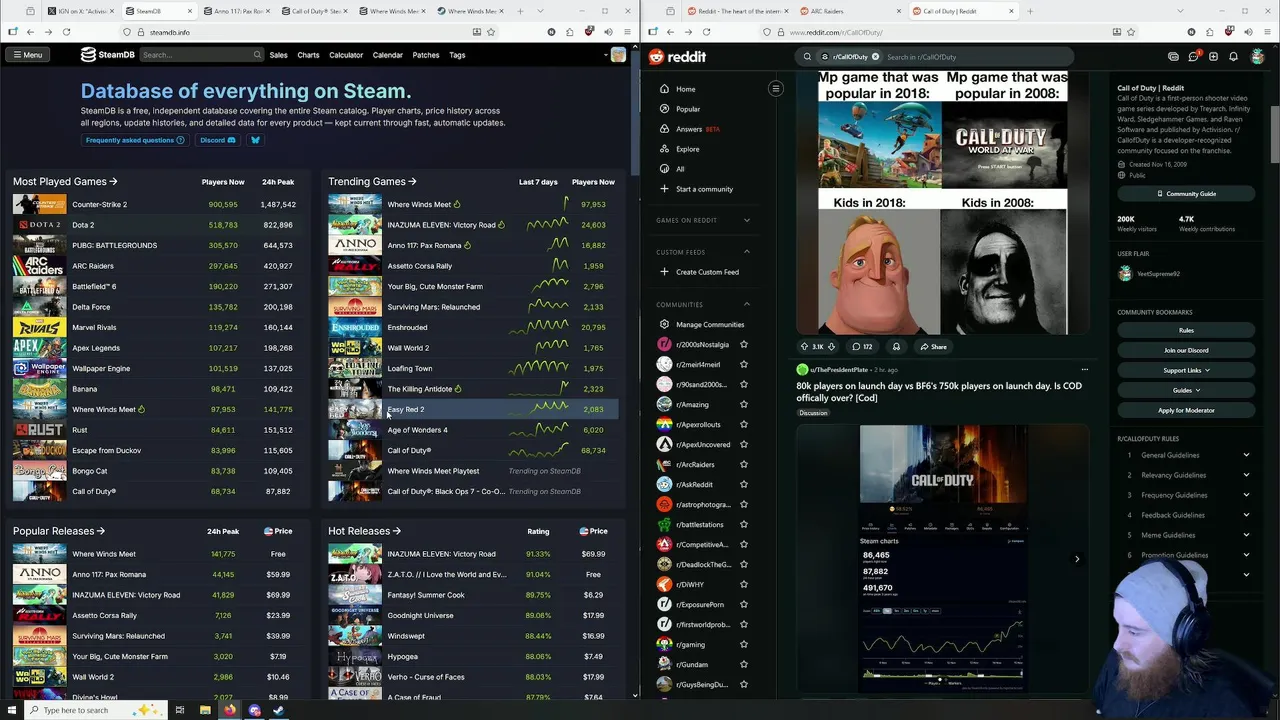Open the Sales page on SteamDB
Image resolution: width=1280 pixels, height=720 pixels.
click(x=278, y=55)
